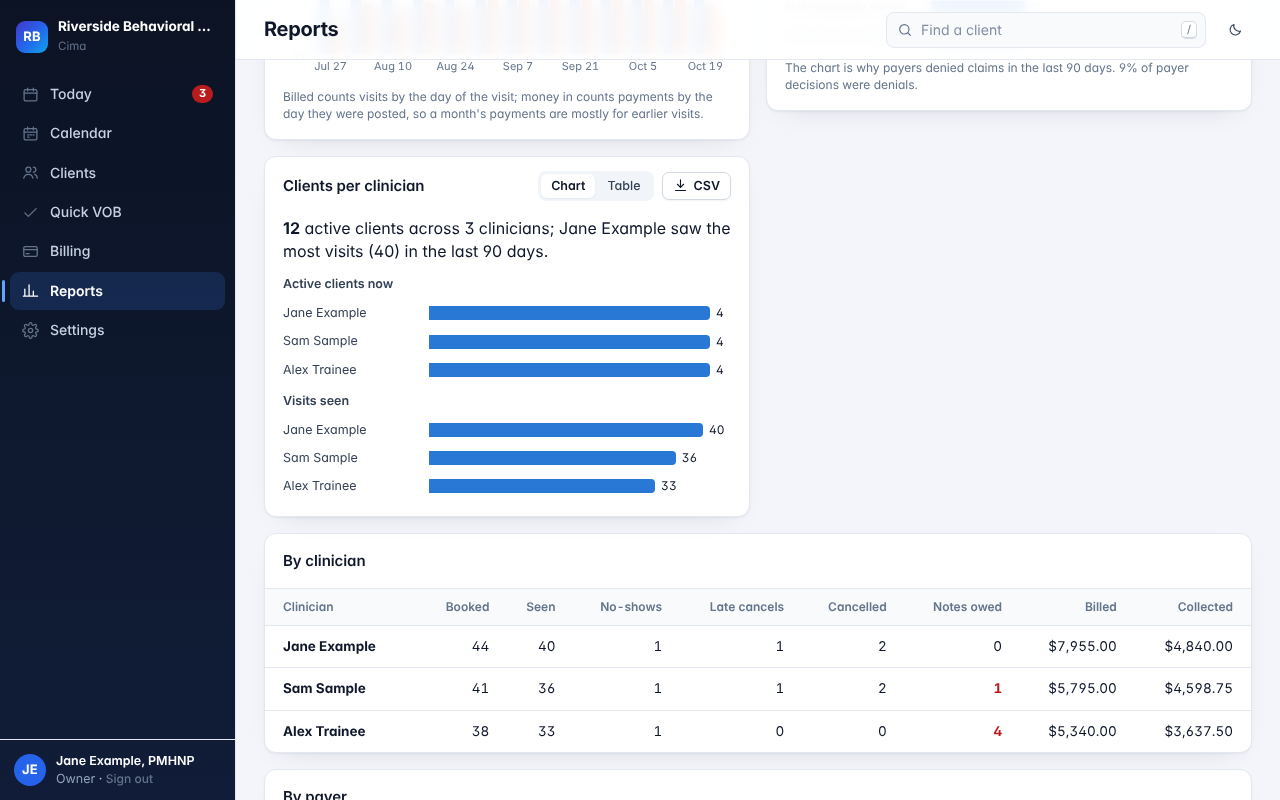The image size is (1280, 800).
Task: Click Alex Trainee's red notes owed value 4
Action: coord(997,731)
